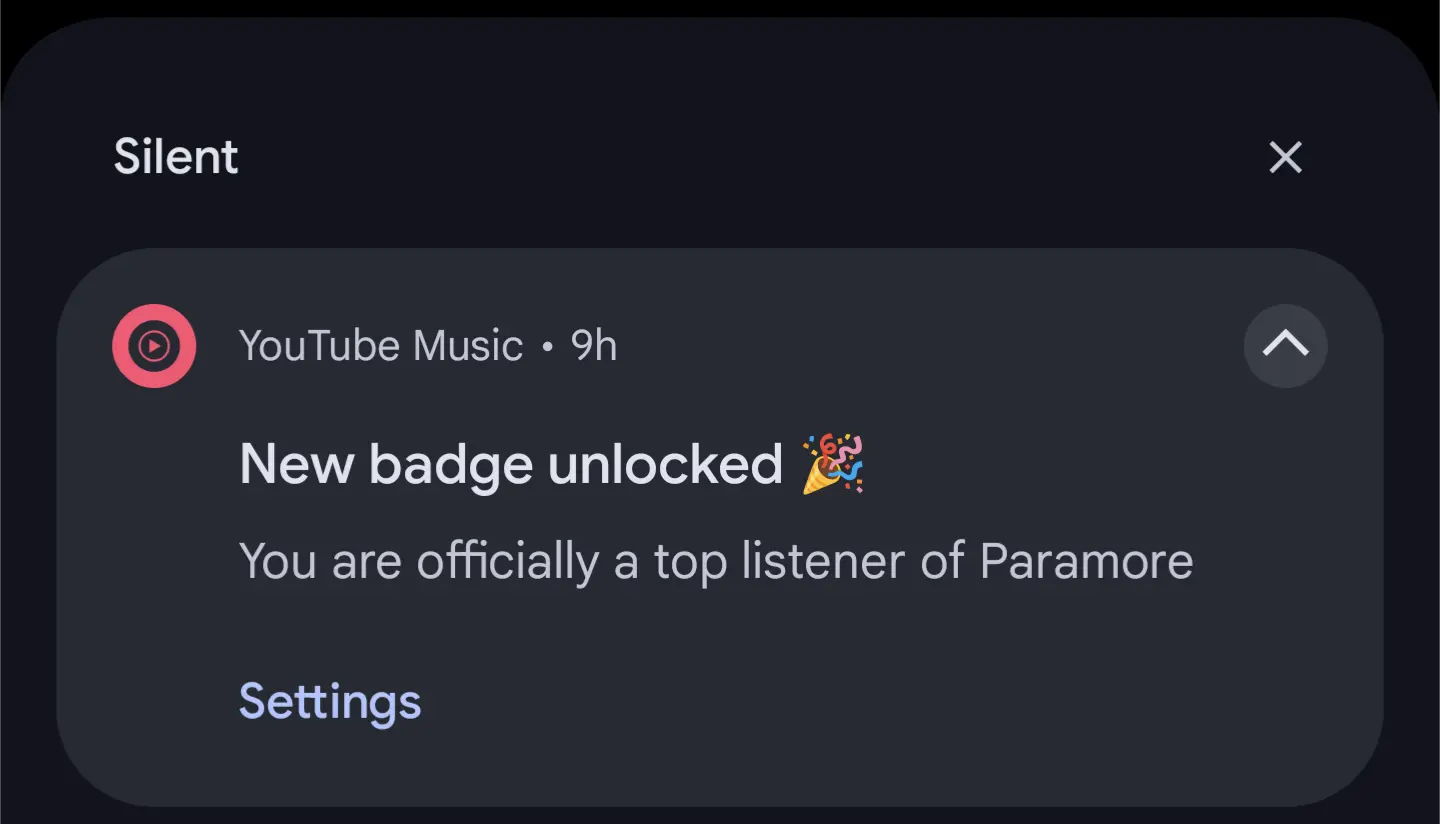Viewport: 1440px width, 824px height.
Task: Click the word 'New' in the title
Action: (296, 464)
